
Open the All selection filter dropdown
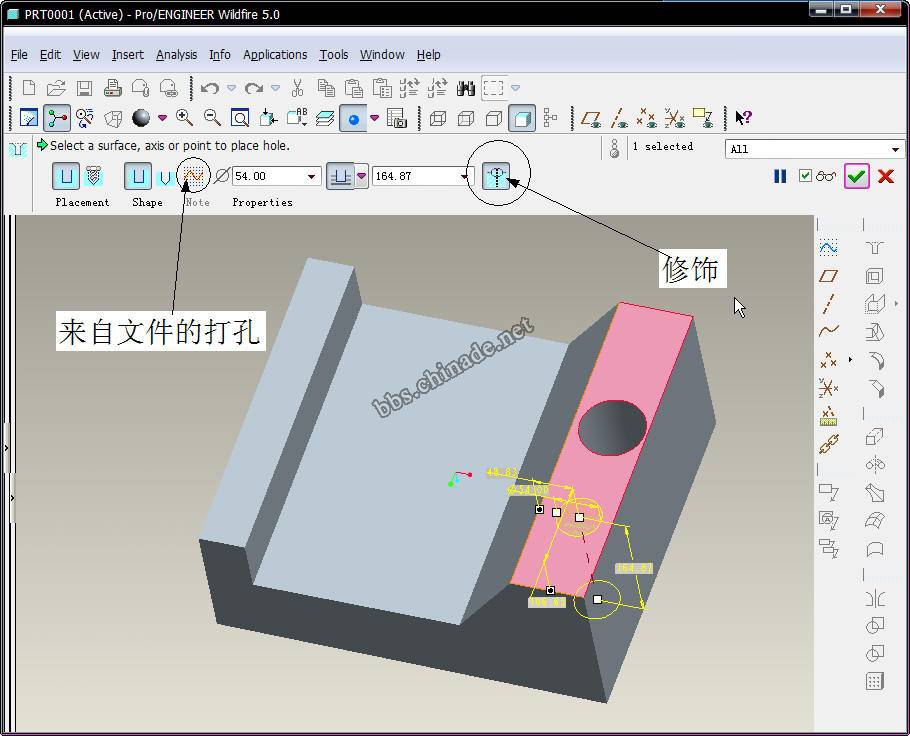(895, 149)
